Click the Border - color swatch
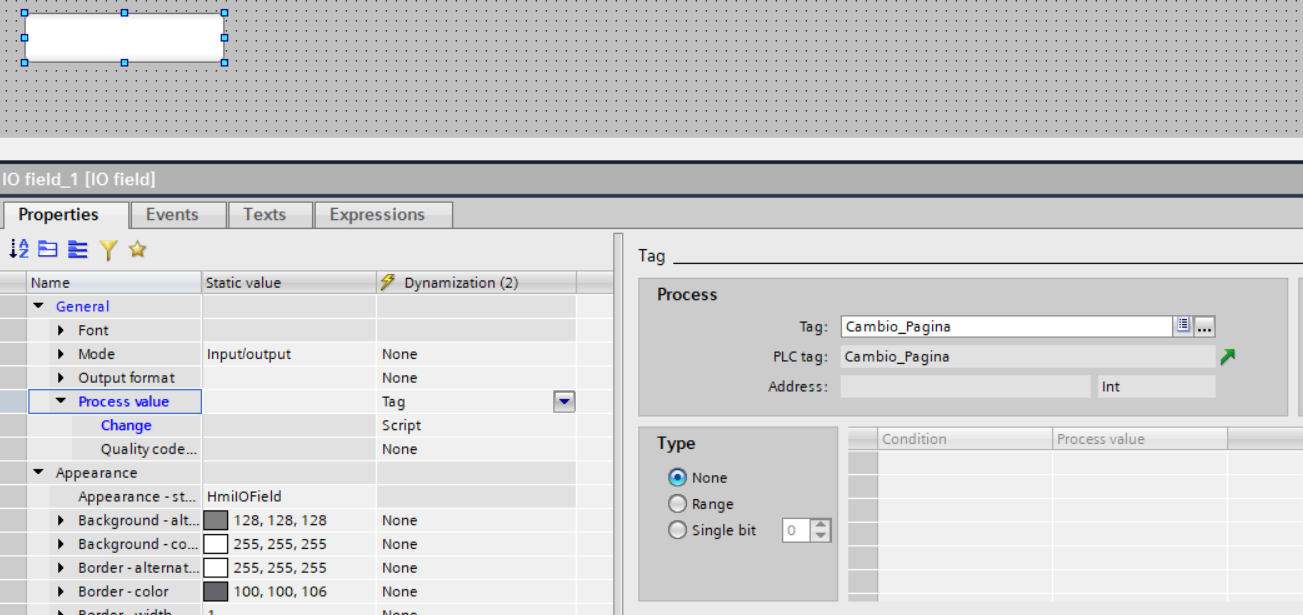Screen dimensions: 1303x615 pyautogui.click(x=216, y=592)
